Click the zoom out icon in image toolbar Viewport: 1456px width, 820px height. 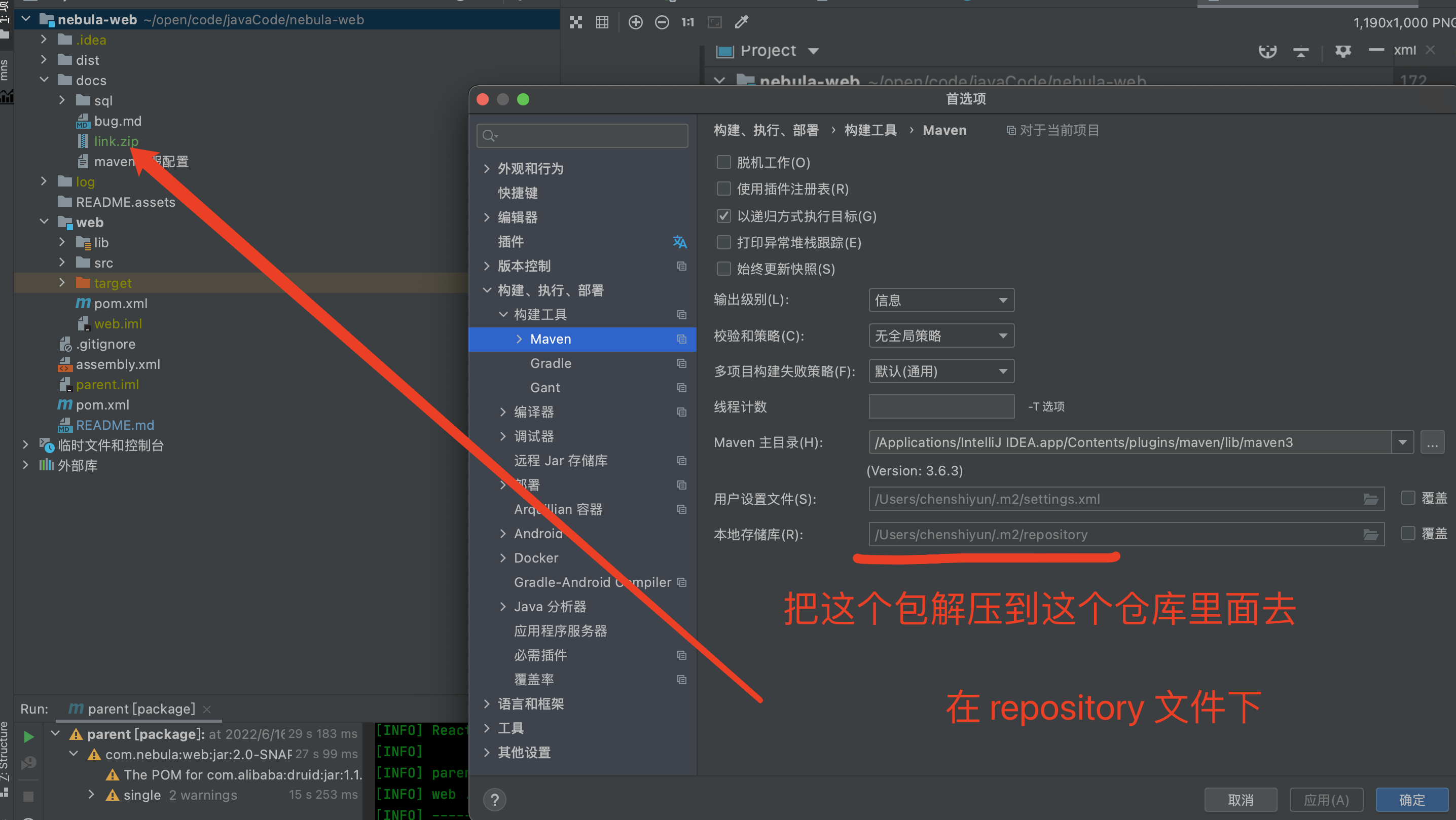[x=662, y=23]
